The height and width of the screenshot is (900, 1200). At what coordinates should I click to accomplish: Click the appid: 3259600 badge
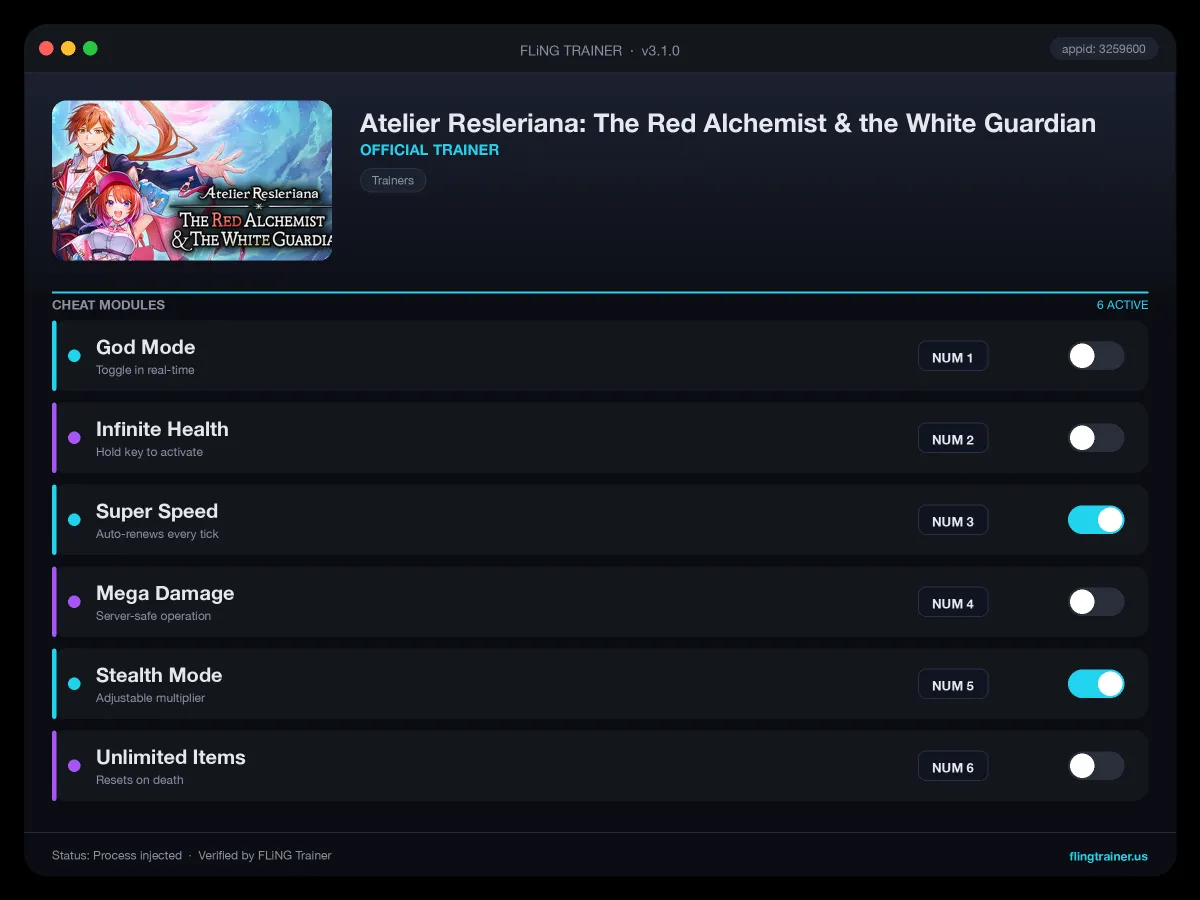point(1104,48)
